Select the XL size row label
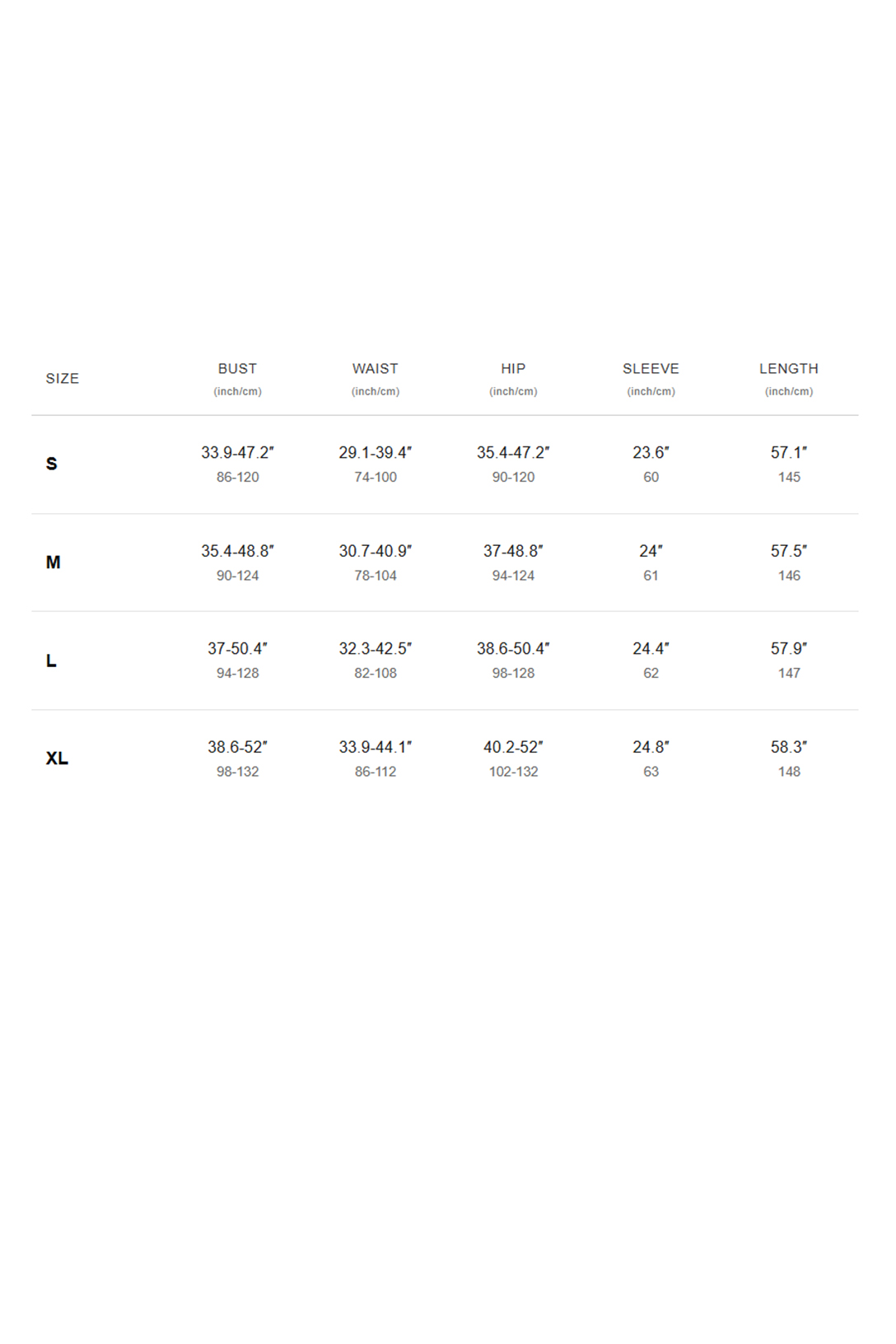 (x=57, y=758)
